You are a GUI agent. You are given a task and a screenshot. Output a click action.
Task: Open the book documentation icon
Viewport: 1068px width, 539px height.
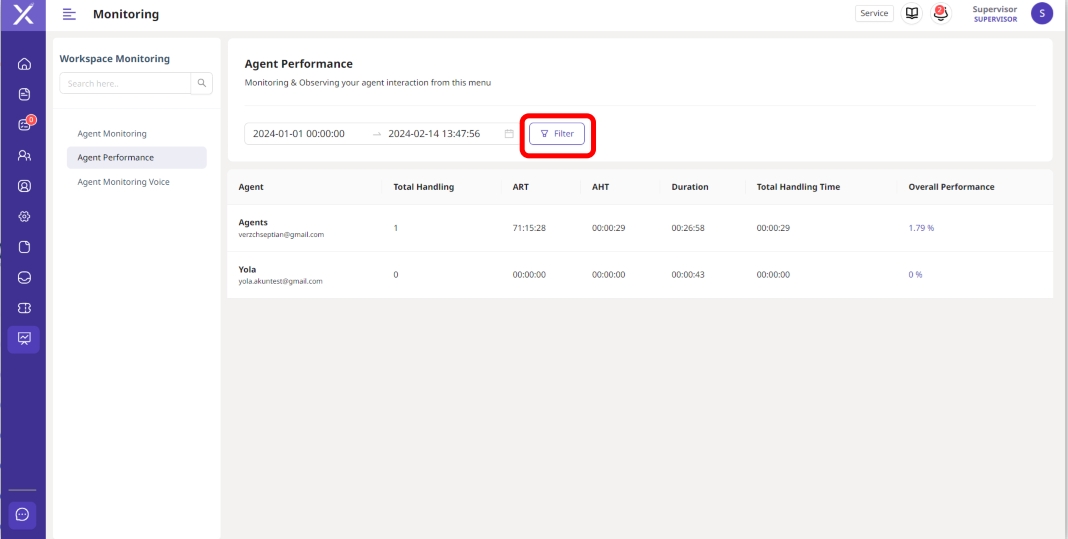coord(911,13)
